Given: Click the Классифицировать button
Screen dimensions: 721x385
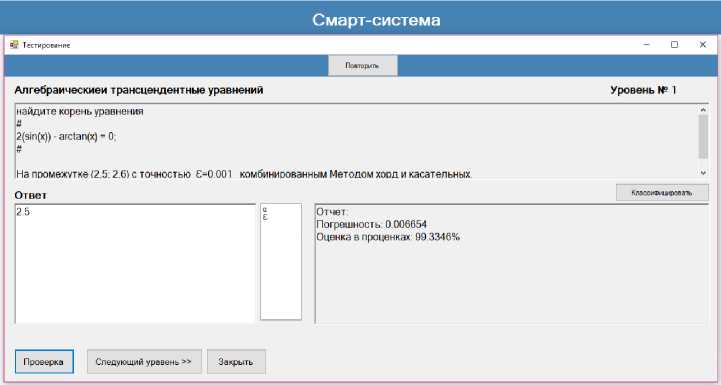Looking at the screenshot, I should (662, 193).
